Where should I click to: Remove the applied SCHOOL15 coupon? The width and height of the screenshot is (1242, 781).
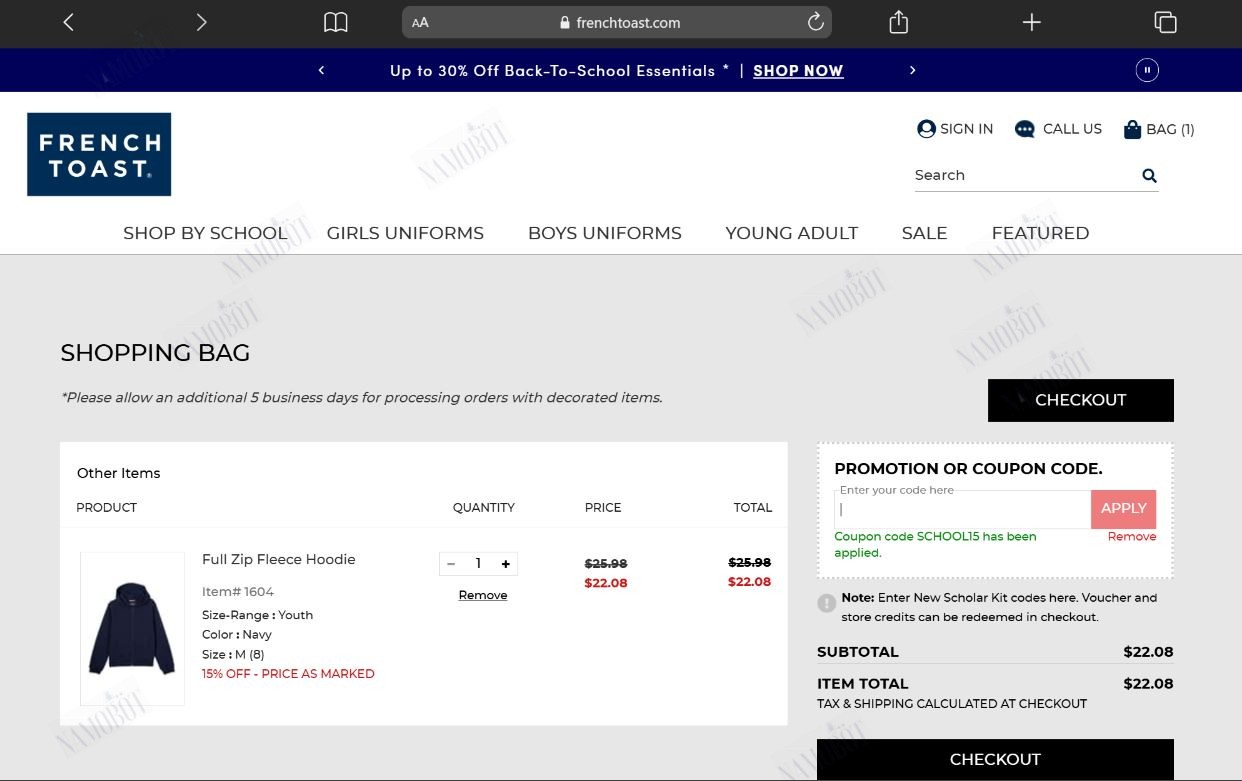tap(1132, 537)
